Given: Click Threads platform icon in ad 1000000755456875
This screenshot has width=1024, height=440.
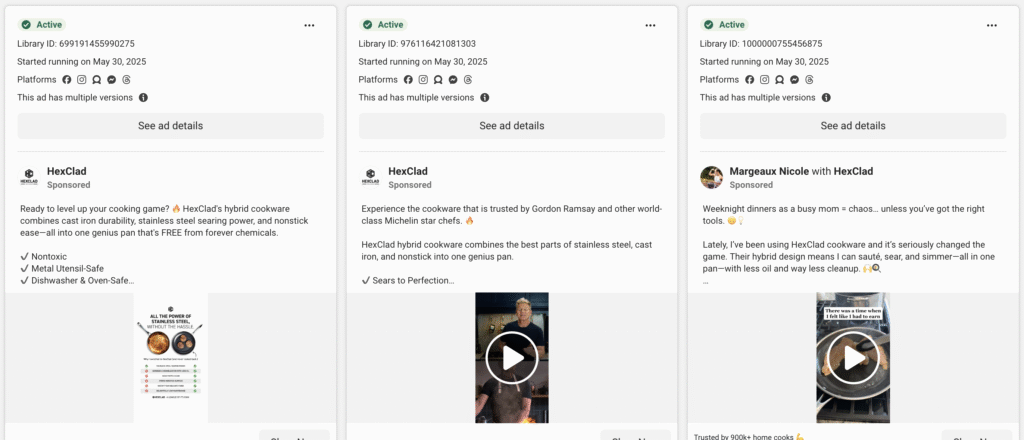Looking at the screenshot, I should (x=809, y=80).
